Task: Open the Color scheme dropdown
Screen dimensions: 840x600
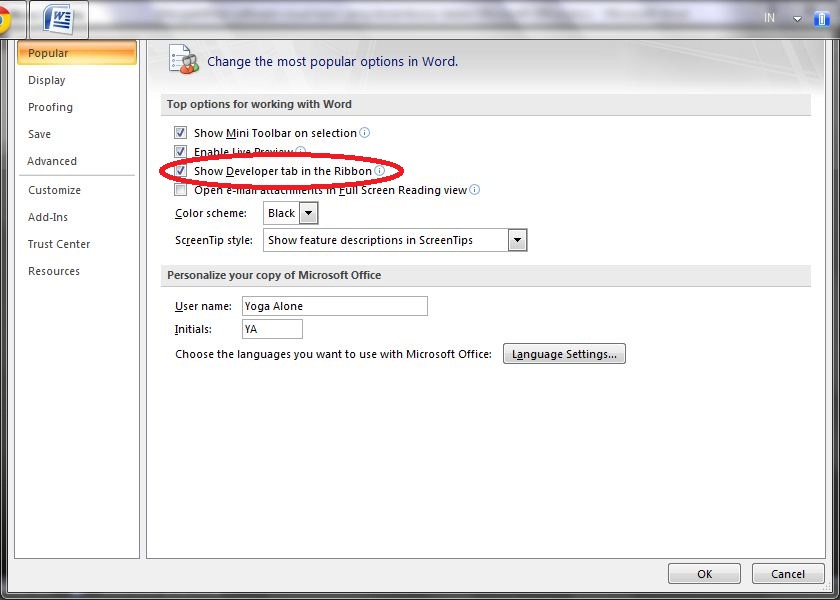Action: click(x=309, y=213)
